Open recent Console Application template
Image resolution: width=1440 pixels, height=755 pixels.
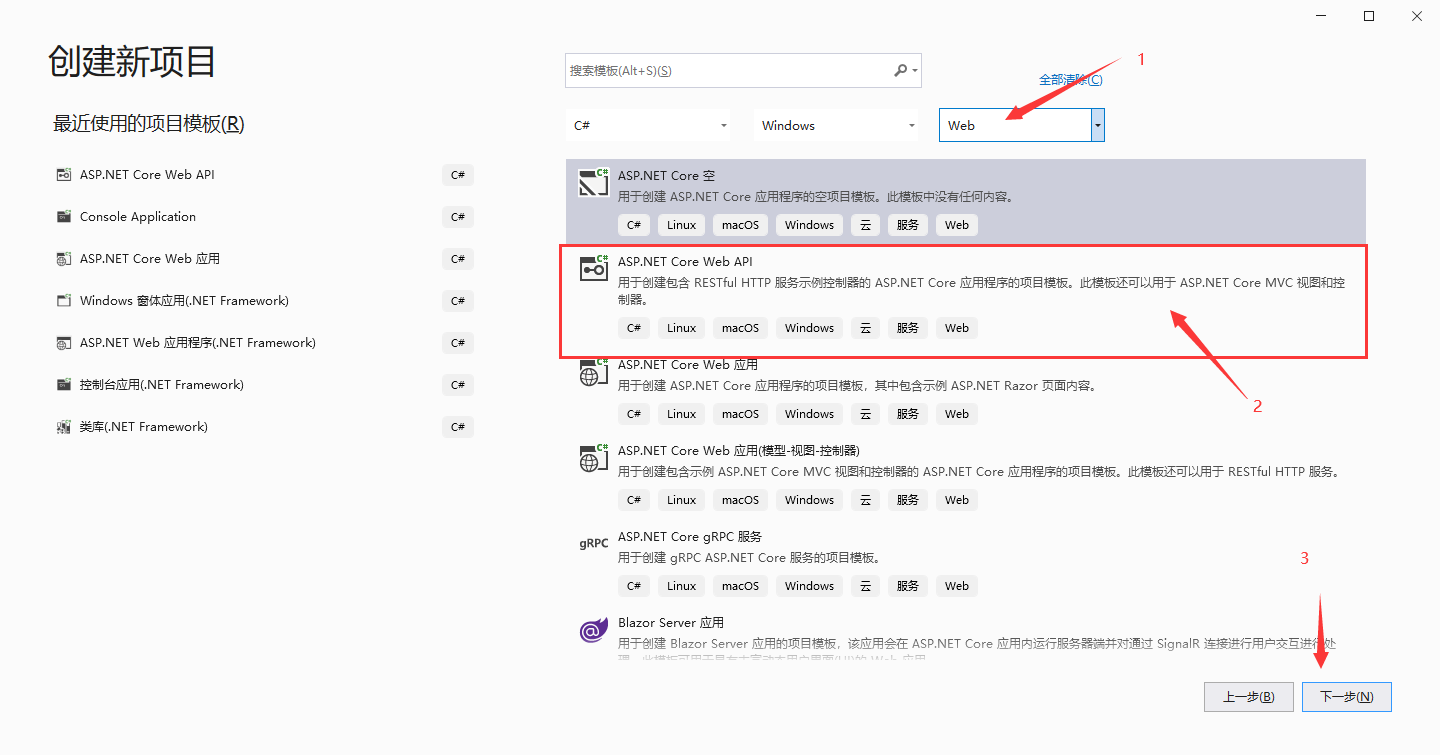pyautogui.click(x=265, y=217)
